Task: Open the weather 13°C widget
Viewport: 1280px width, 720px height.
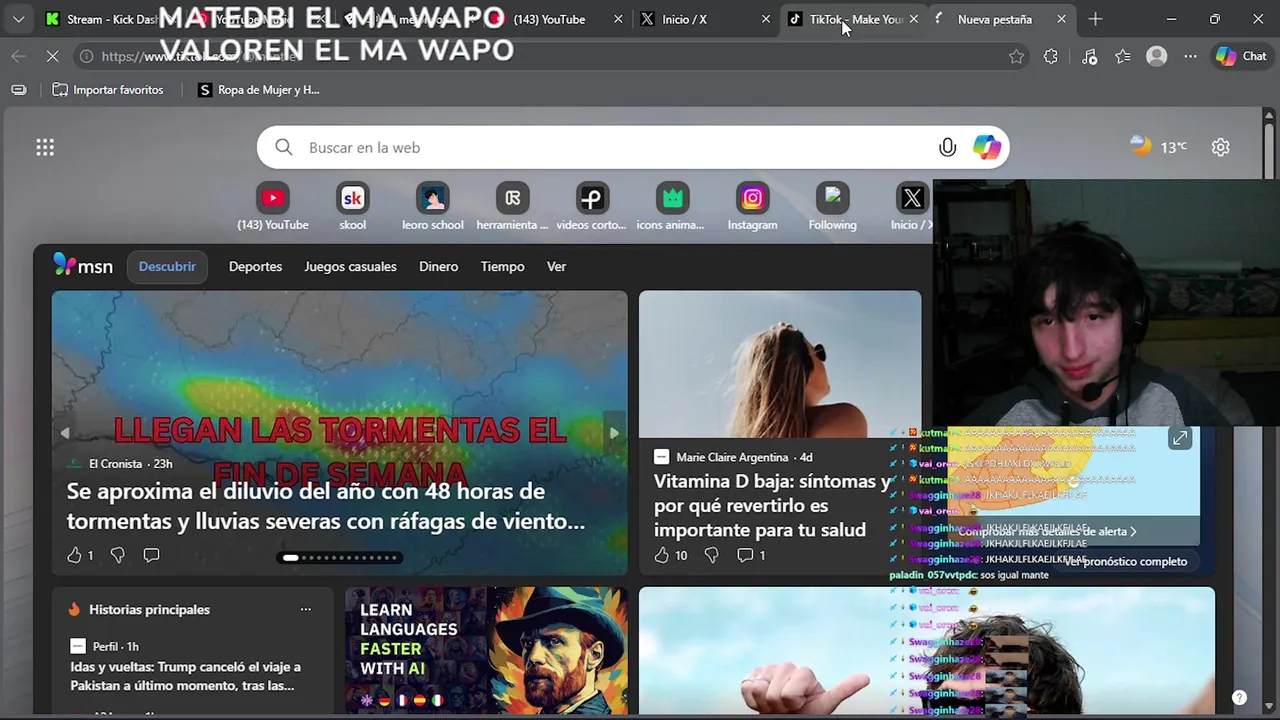Action: (x=1158, y=147)
